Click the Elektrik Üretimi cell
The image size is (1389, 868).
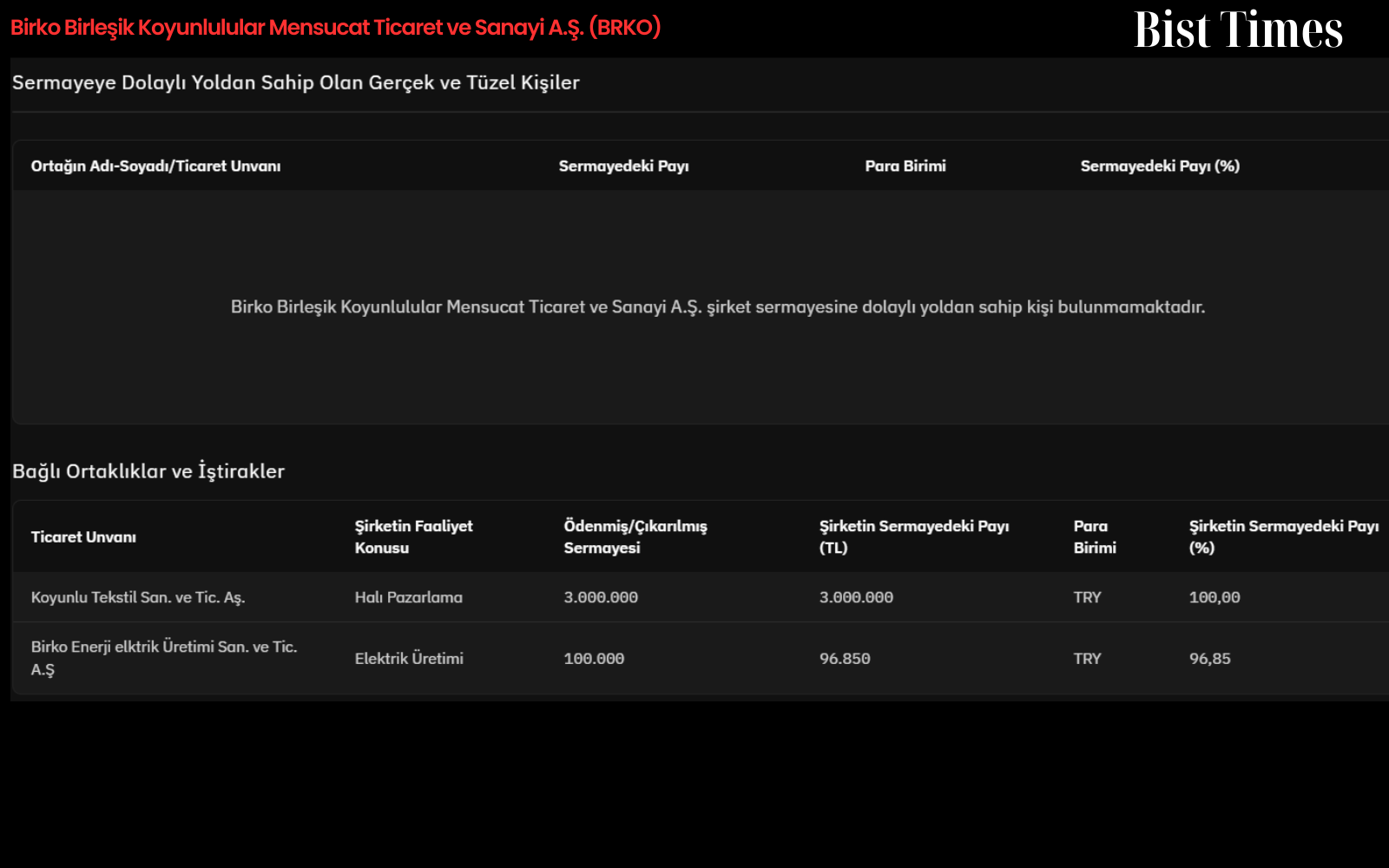point(409,658)
